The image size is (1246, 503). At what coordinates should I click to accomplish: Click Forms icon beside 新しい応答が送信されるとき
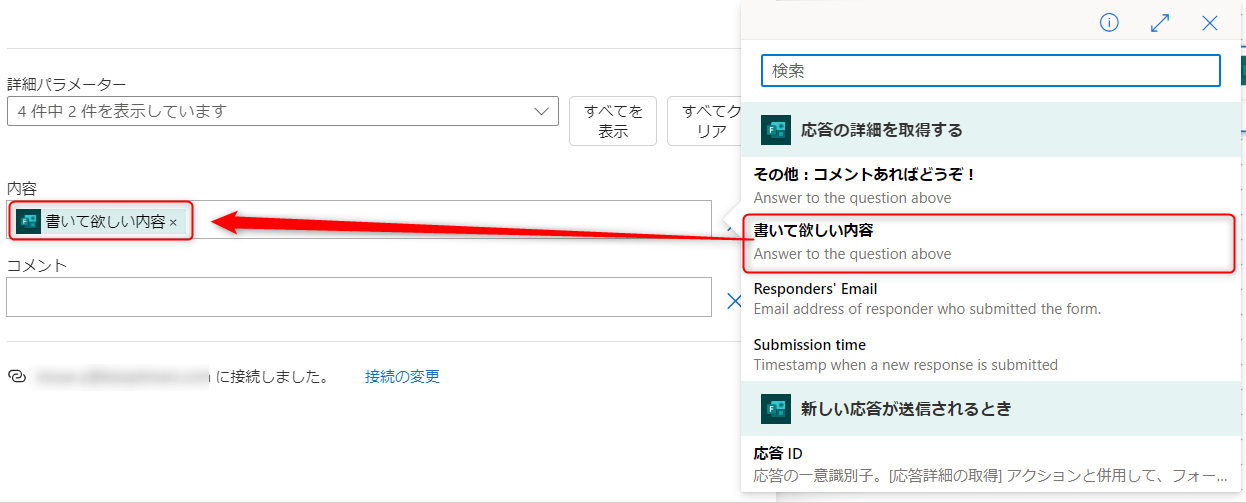pos(776,409)
